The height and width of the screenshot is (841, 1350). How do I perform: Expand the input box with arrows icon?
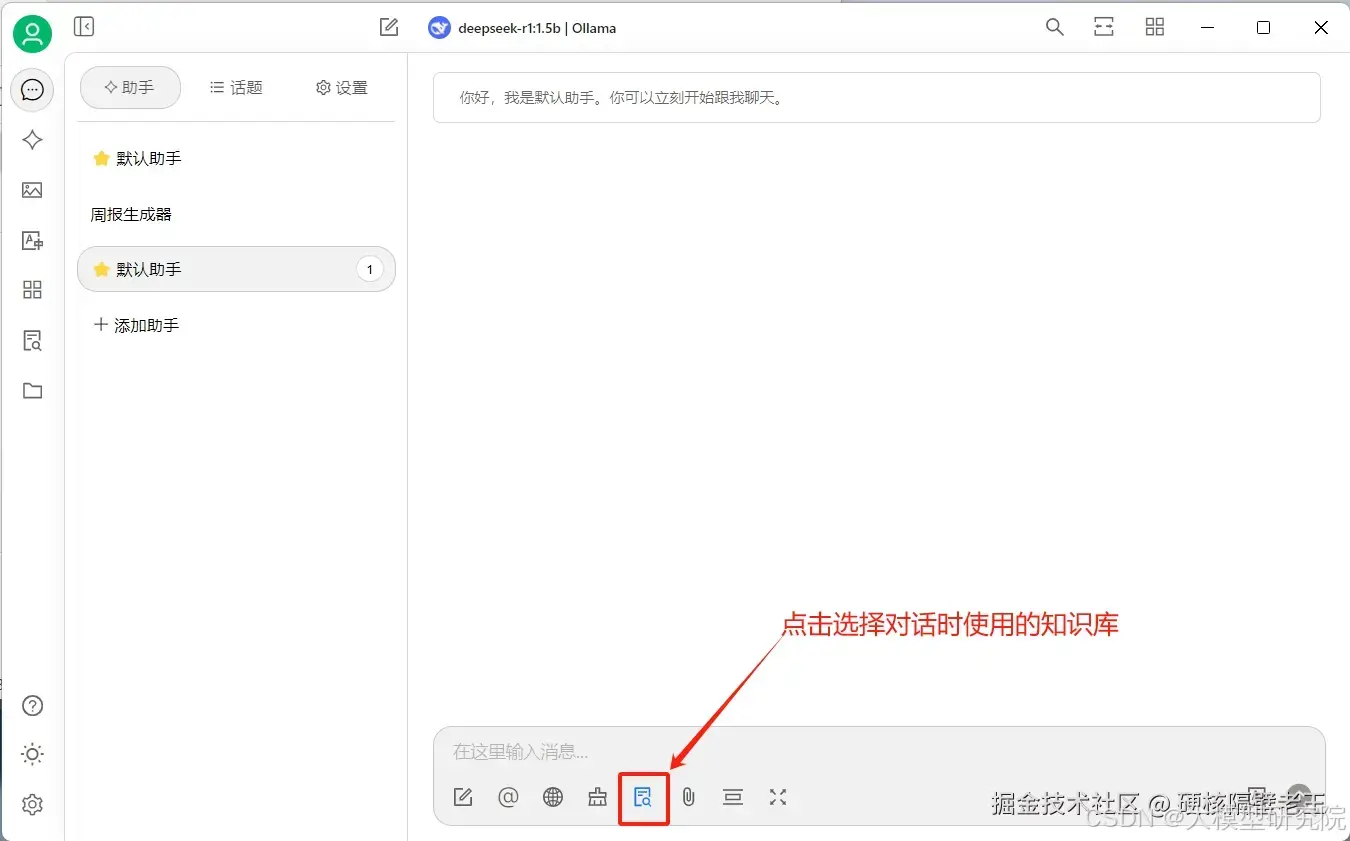pos(778,797)
